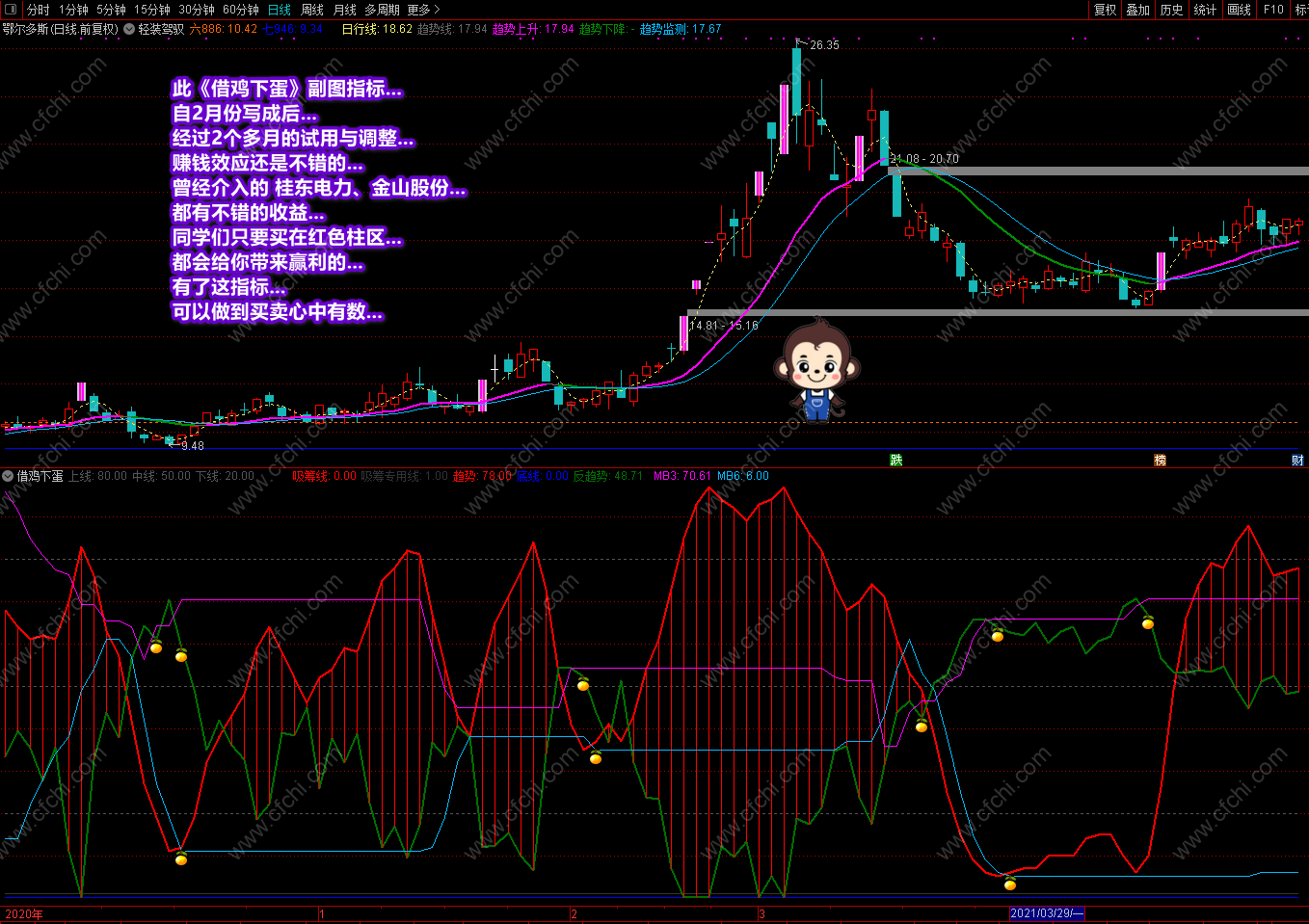The width and height of the screenshot is (1309, 924).
Task: Click the 9.48 low price label
Action: tap(193, 445)
